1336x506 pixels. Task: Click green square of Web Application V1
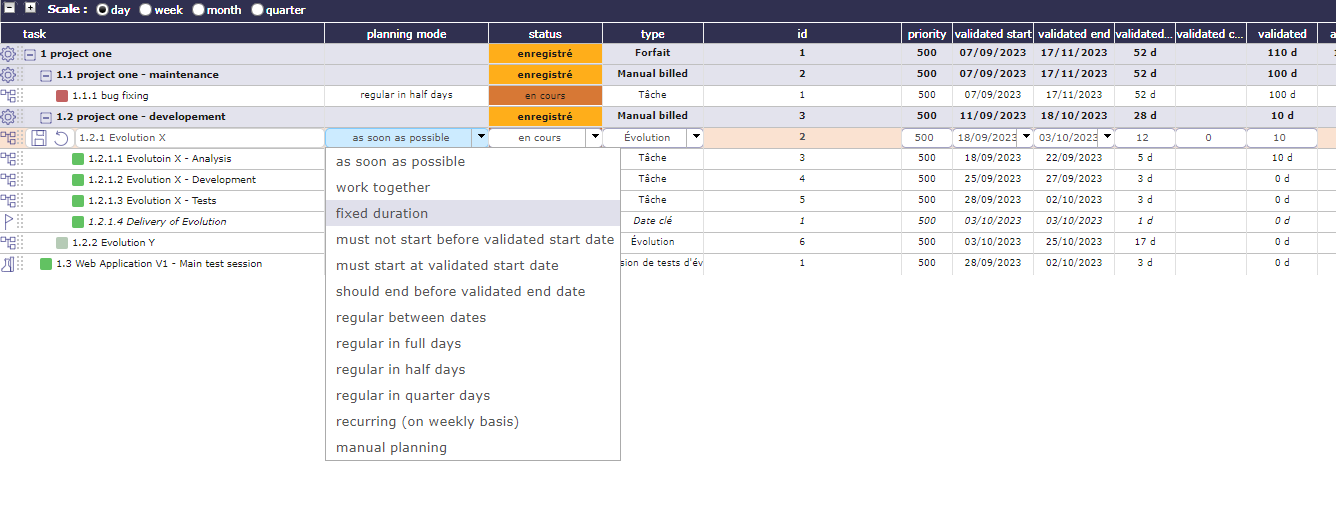pos(46,264)
